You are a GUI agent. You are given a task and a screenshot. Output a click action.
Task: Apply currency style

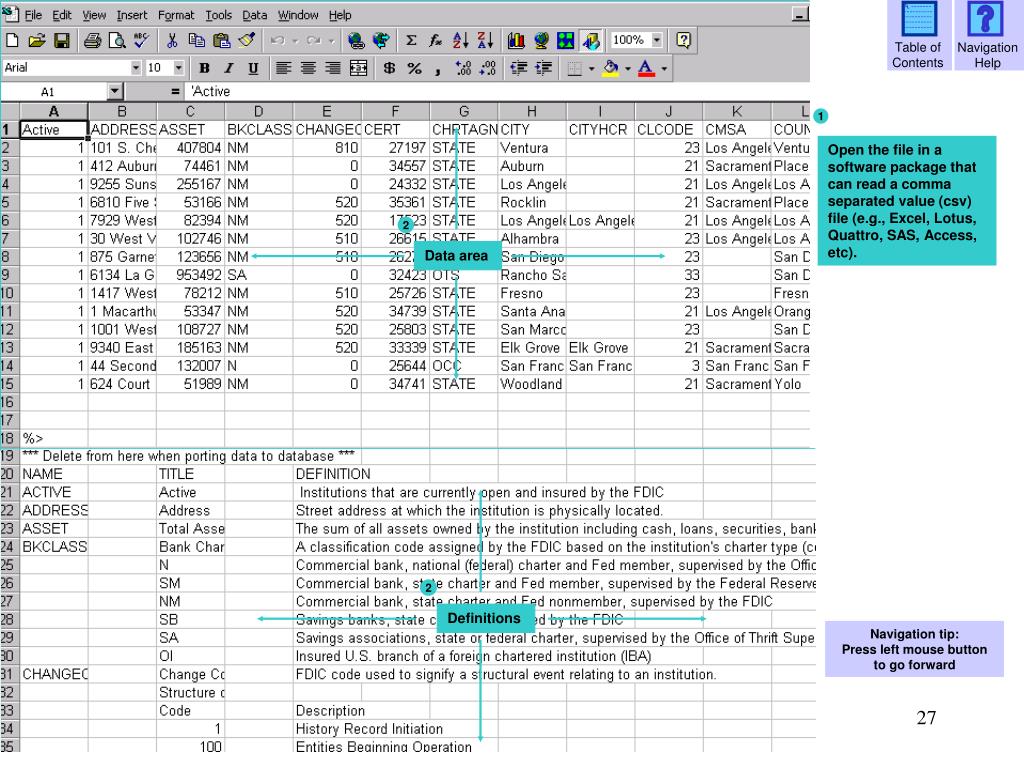pyautogui.click(x=389, y=68)
